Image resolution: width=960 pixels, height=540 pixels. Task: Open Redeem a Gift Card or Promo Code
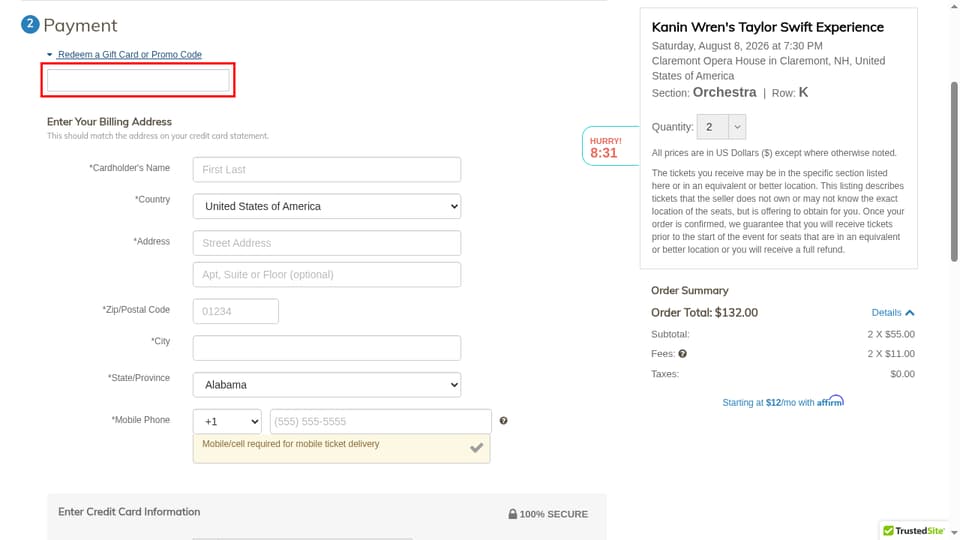(129, 54)
